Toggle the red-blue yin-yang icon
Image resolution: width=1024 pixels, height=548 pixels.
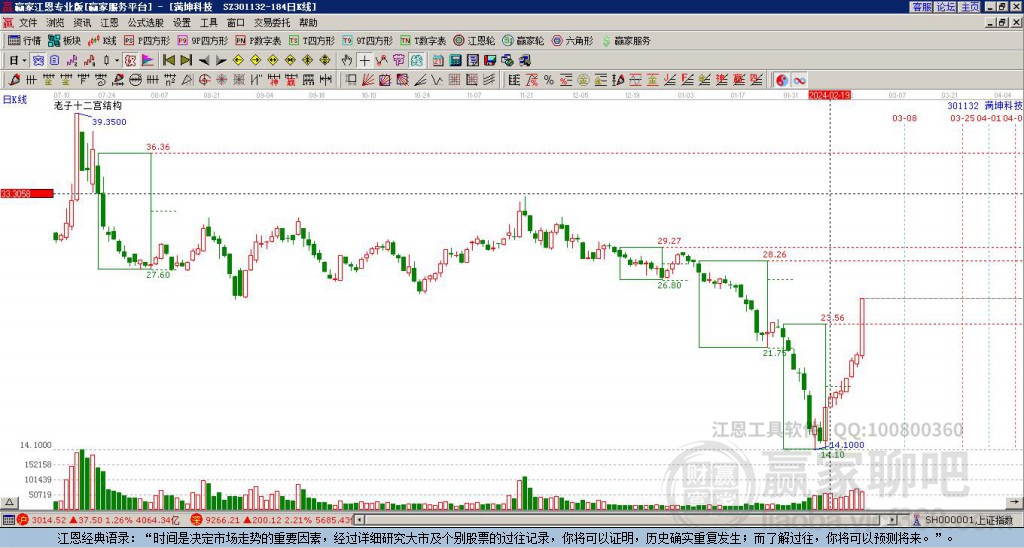click(x=782, y=80)
